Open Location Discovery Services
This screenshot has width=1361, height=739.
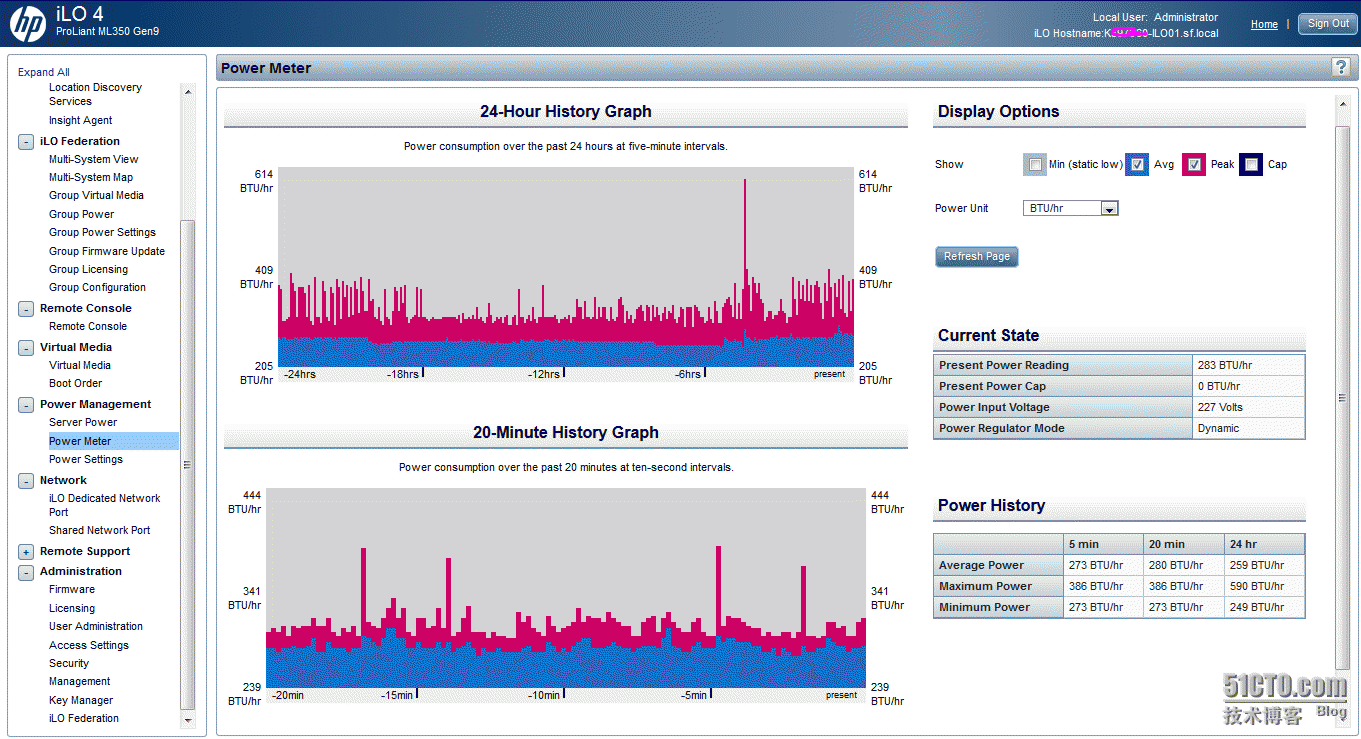[95, 94]
